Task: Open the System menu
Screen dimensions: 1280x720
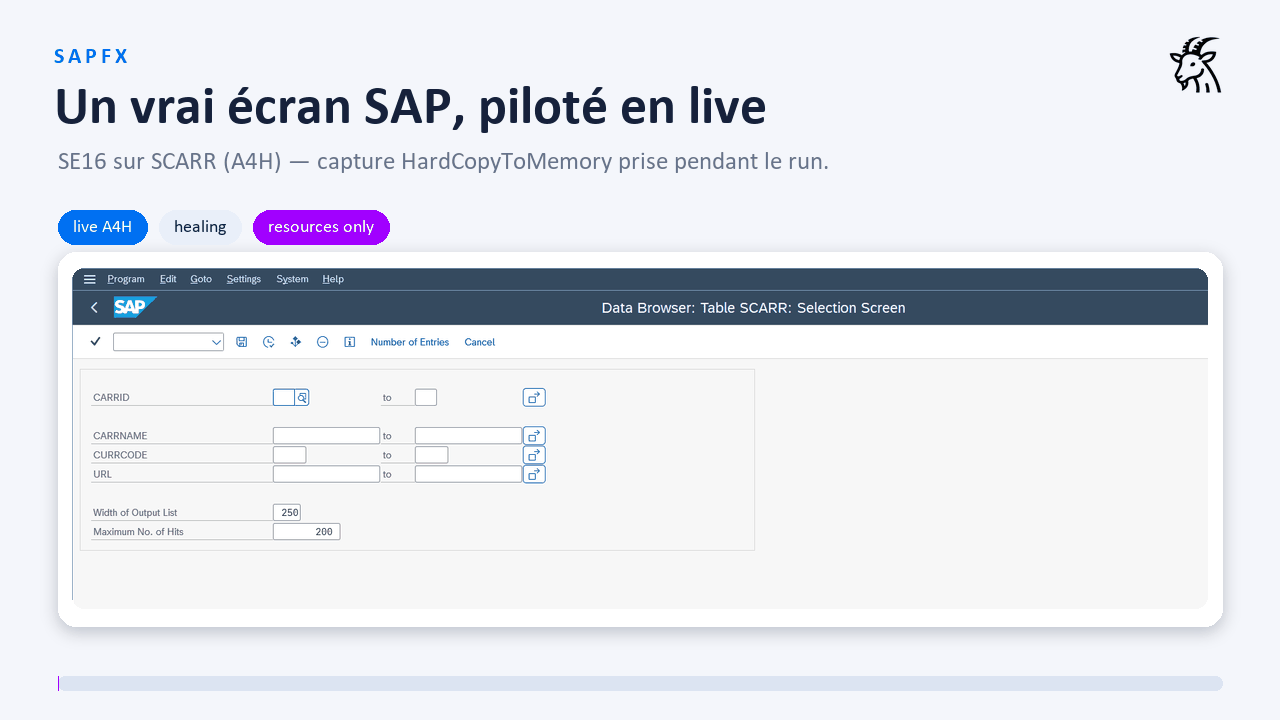Action: [x=292, y=279]
